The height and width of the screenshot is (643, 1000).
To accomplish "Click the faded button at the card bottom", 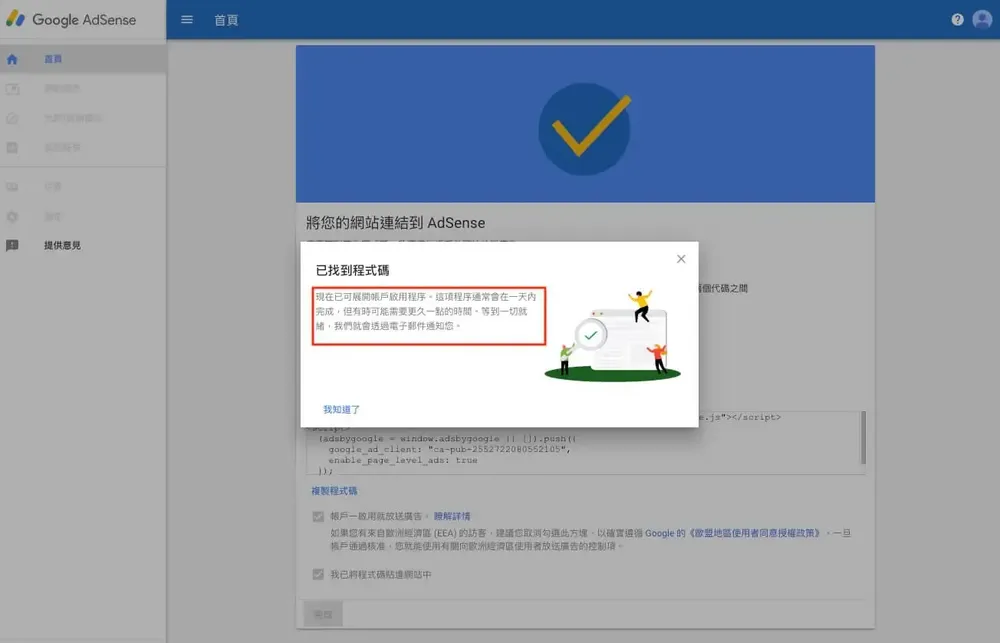I will 323,614.
